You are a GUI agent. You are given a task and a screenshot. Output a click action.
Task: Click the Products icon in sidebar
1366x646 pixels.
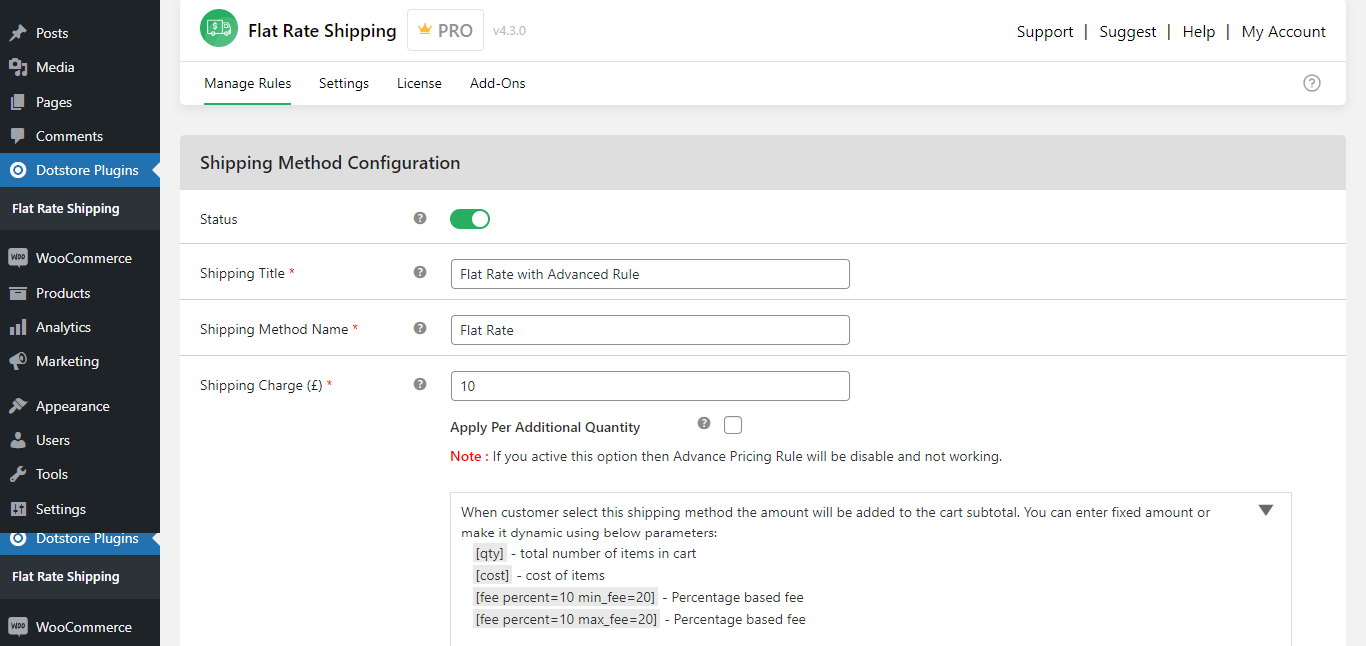[x=18, y=293]
